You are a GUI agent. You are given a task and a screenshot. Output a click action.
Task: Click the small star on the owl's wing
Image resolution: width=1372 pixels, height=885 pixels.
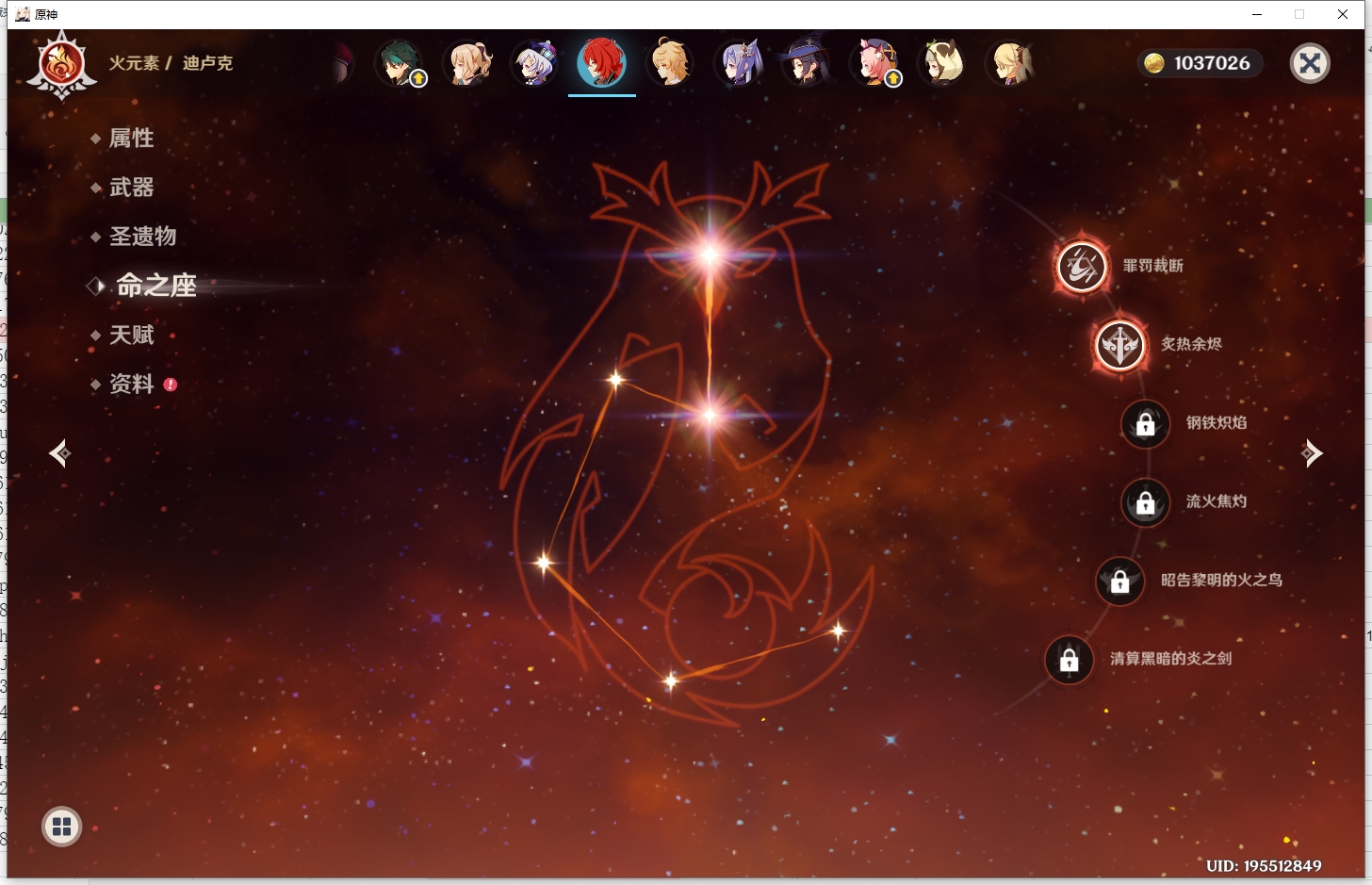coord(615,380)
